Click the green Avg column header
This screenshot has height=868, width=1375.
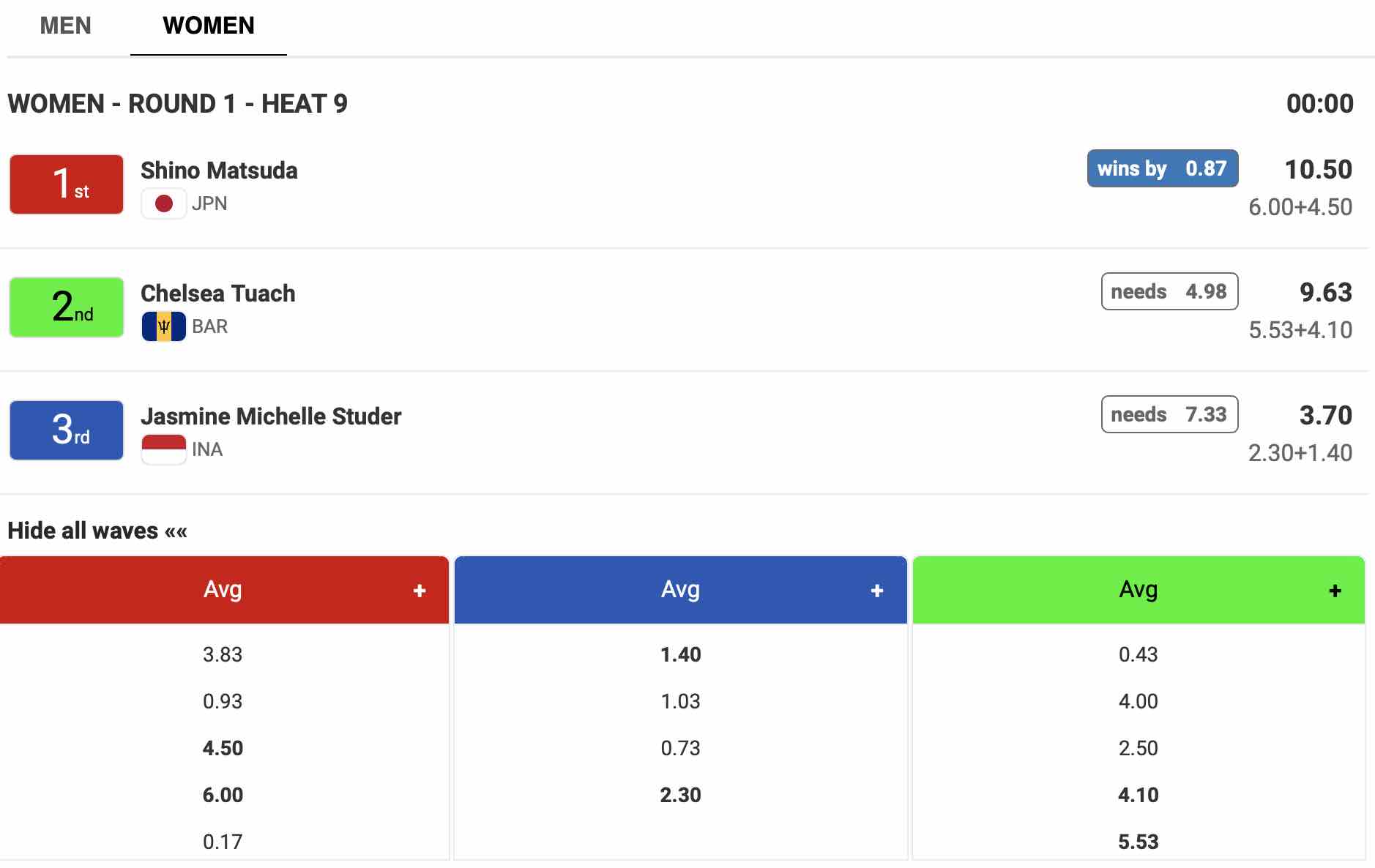pyautogui.click(x=1138, y=590)
